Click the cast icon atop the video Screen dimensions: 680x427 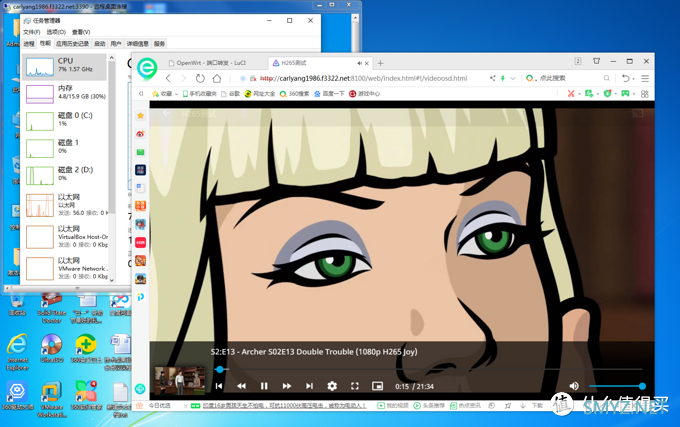tap(638, 114)
